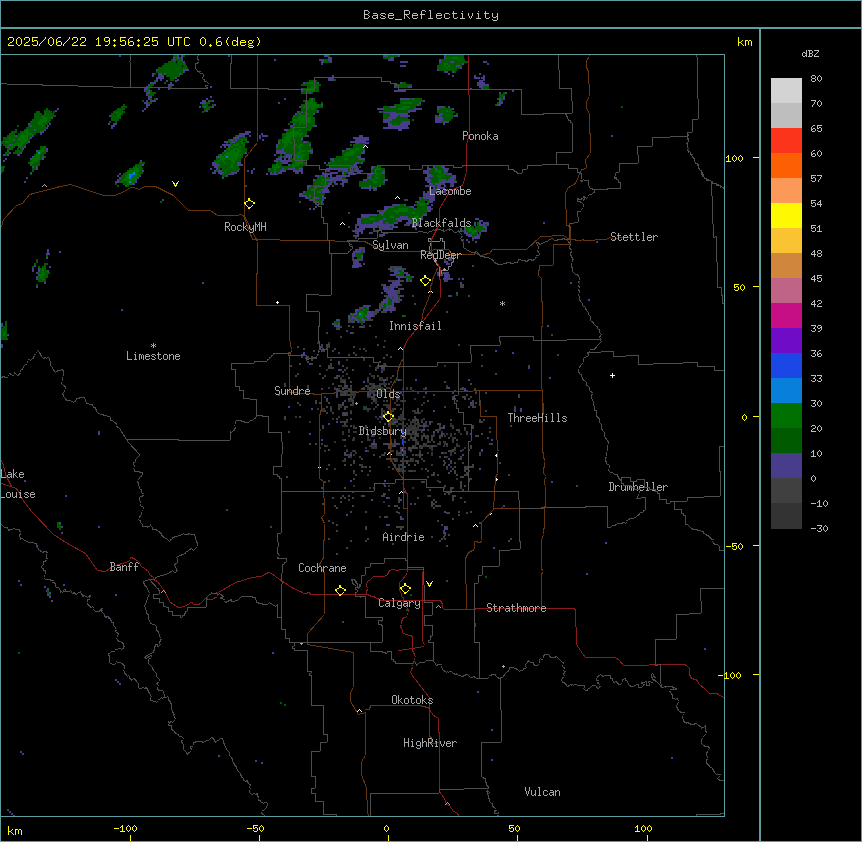The image size is (862, 842).
Task: Click the Base_Reflectivity title
Action: (431, 15)
